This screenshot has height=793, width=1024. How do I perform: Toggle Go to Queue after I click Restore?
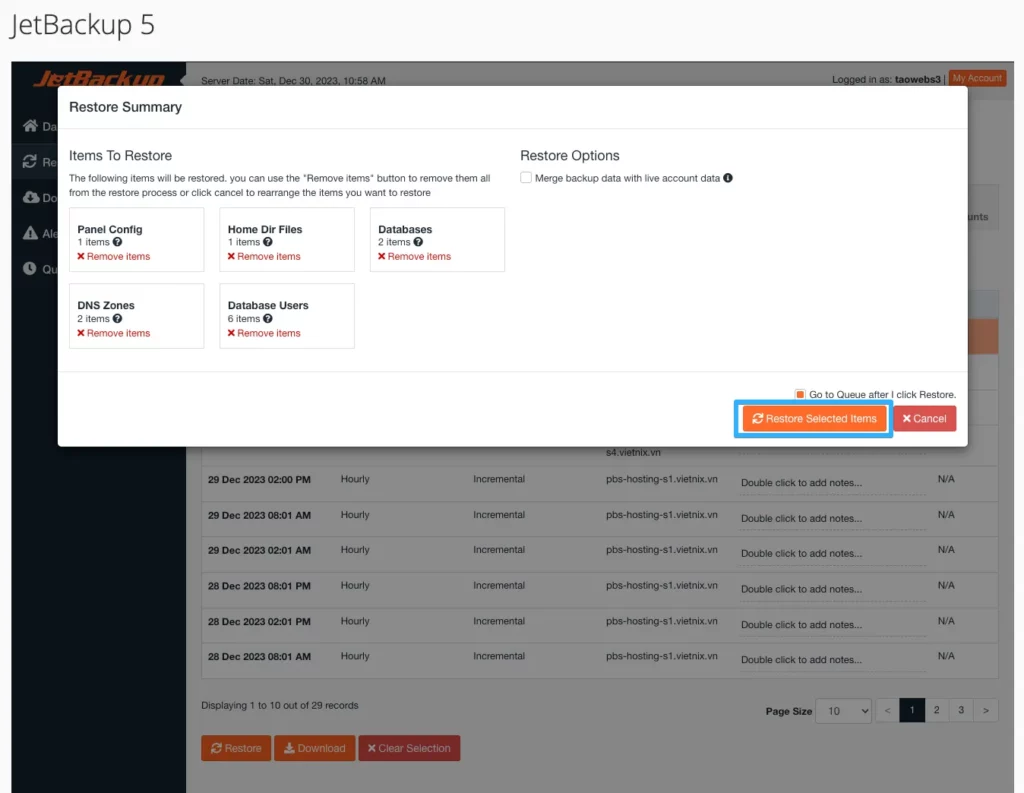click(800, 395)
